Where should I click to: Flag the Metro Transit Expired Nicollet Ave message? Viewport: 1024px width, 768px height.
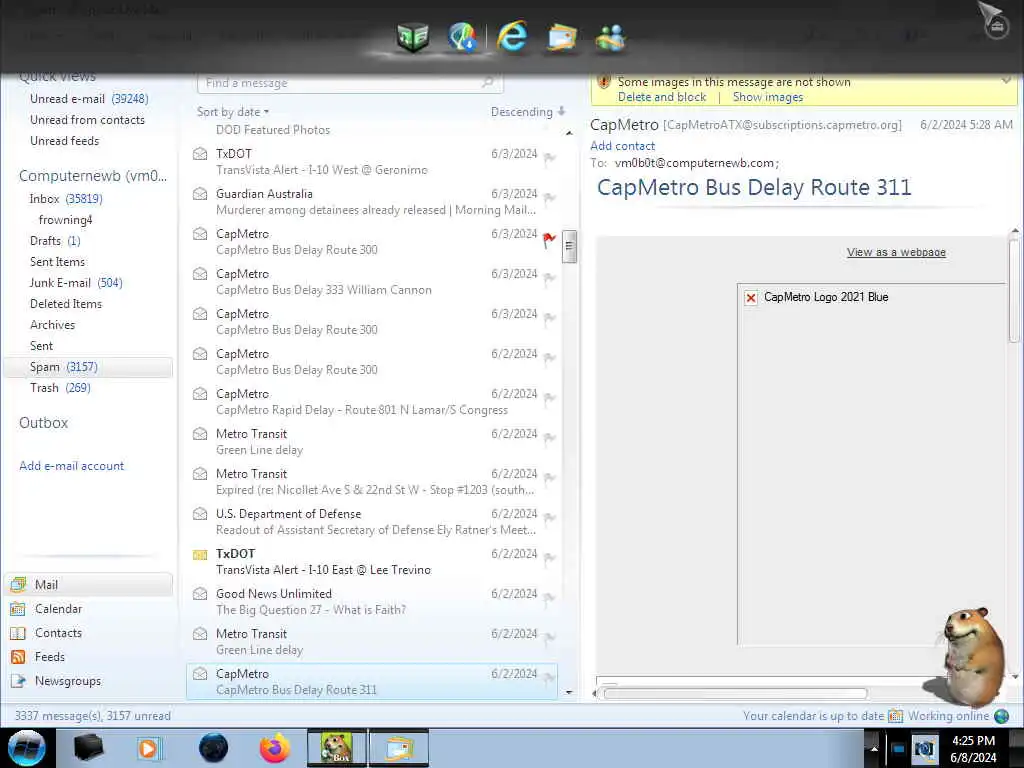(x=550, y=479)
